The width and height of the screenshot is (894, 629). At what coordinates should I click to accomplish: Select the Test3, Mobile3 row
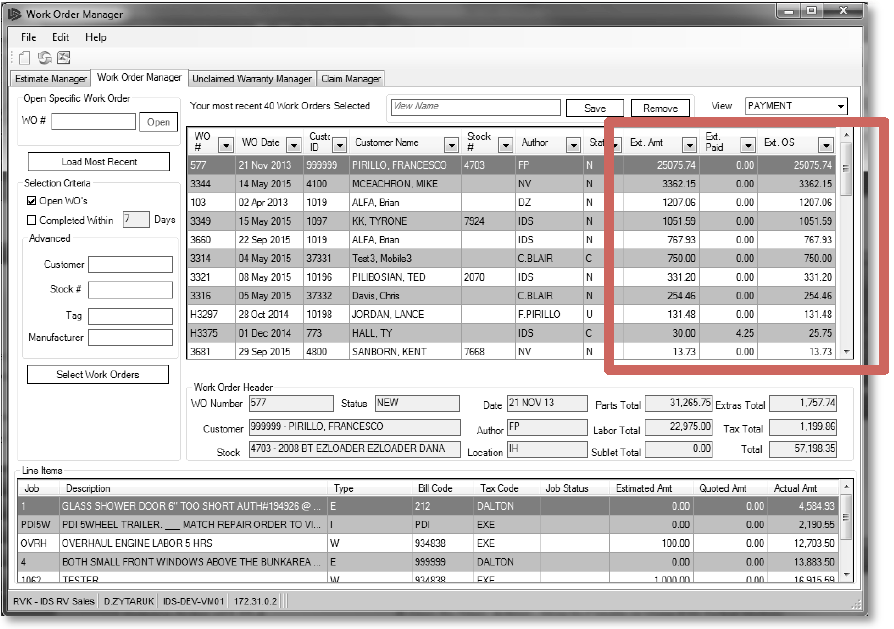pos(511,258)
